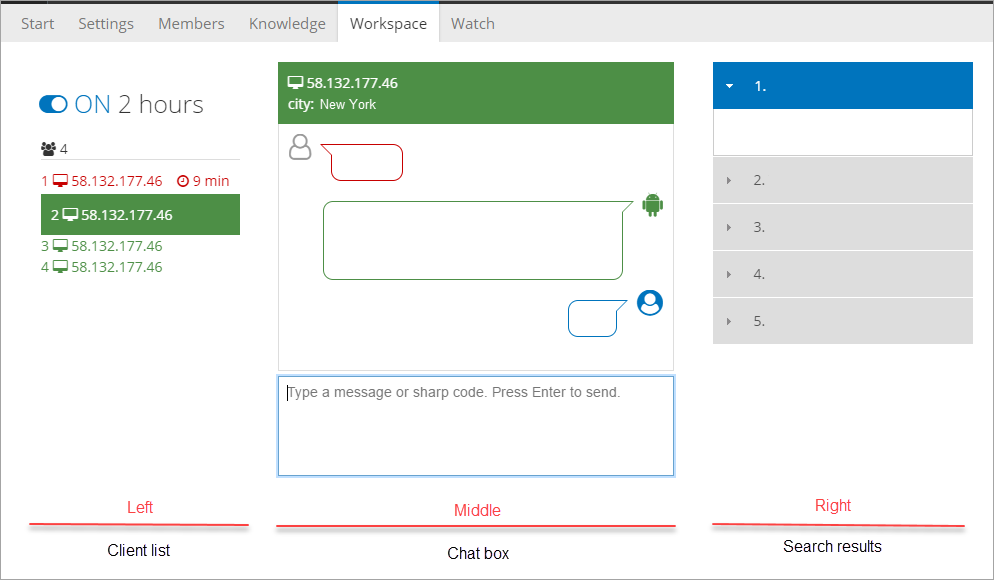Click the red clock icon beside 9 min
Image resolution: width=994 pixels, height=580 pixels.
pos(183,181)
